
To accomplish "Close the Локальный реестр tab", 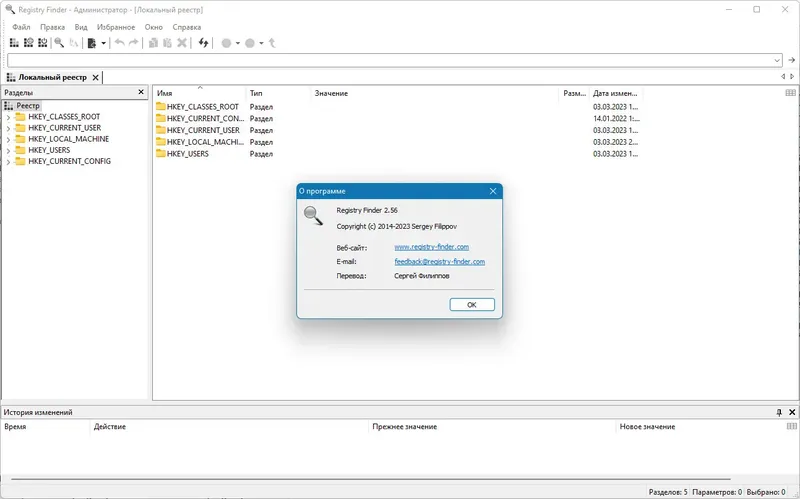I will pos(95,78).
